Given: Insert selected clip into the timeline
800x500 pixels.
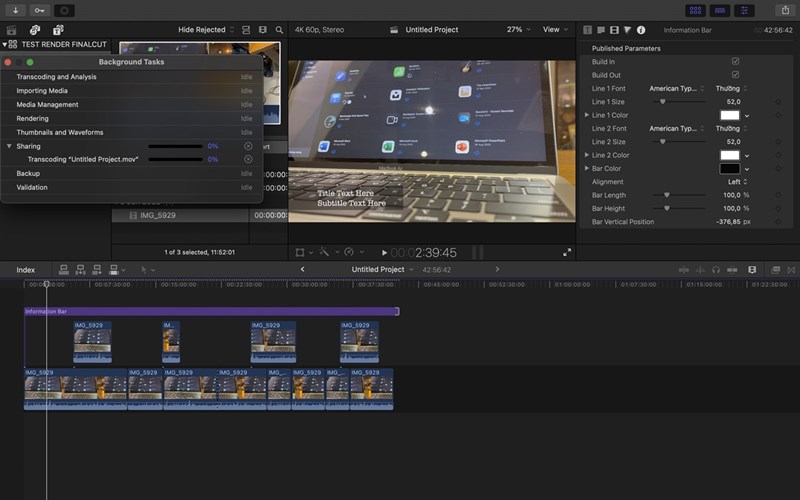Looking at the screenshot, I should (x=80, y=270).
